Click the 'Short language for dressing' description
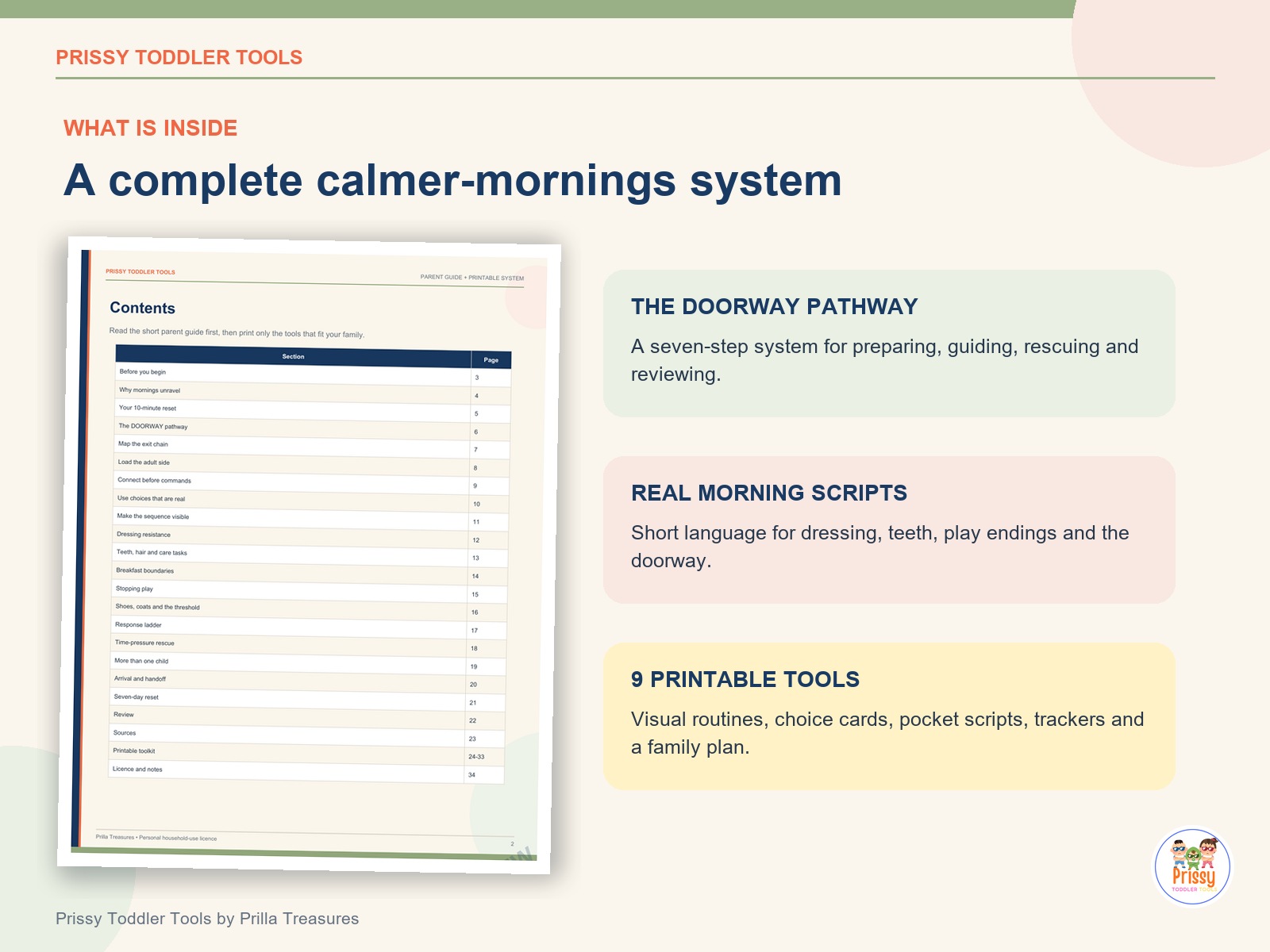 [x=879, y=547]
